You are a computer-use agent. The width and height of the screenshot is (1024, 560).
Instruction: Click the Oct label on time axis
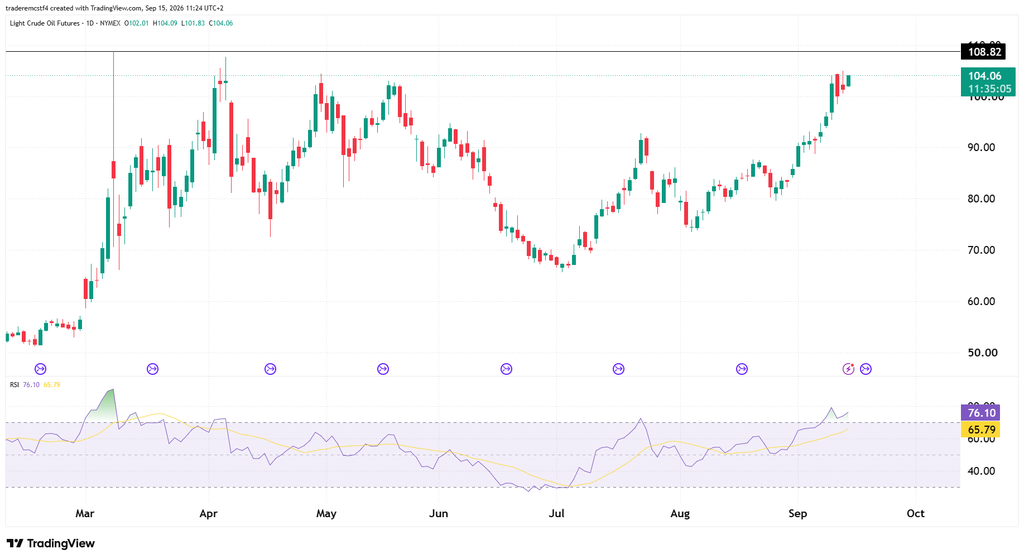[916, 513]
